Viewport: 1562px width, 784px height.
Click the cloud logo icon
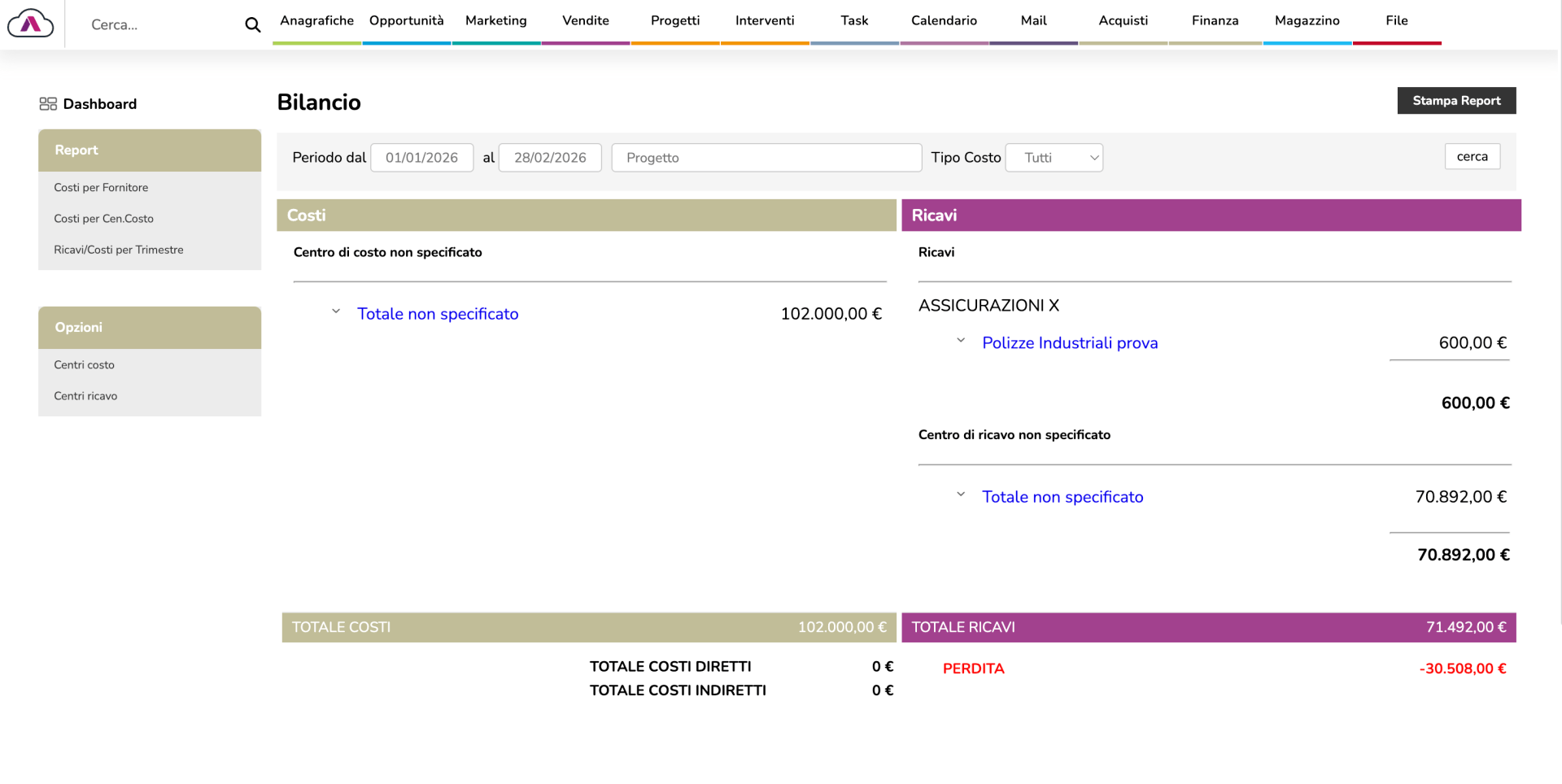pos(31,24)
